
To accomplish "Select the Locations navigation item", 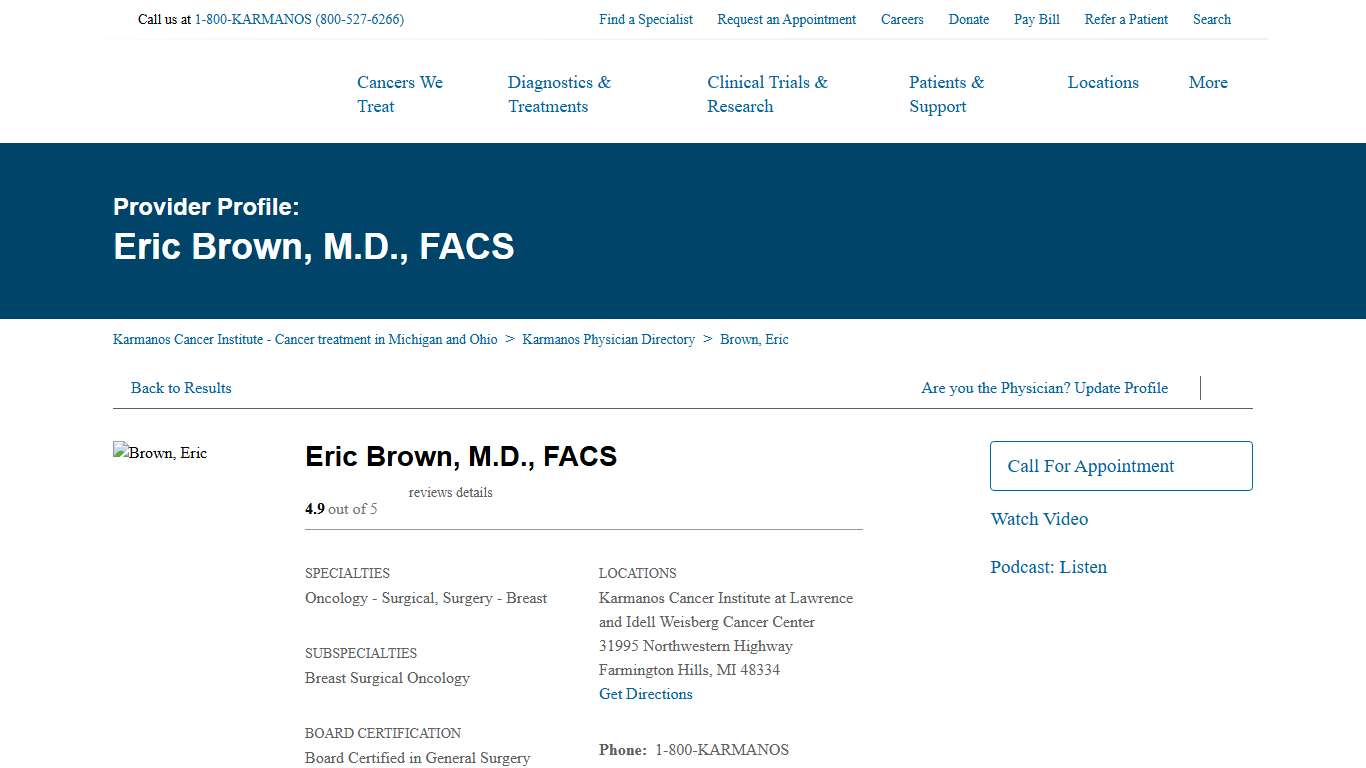I will tap(1103, 82).
